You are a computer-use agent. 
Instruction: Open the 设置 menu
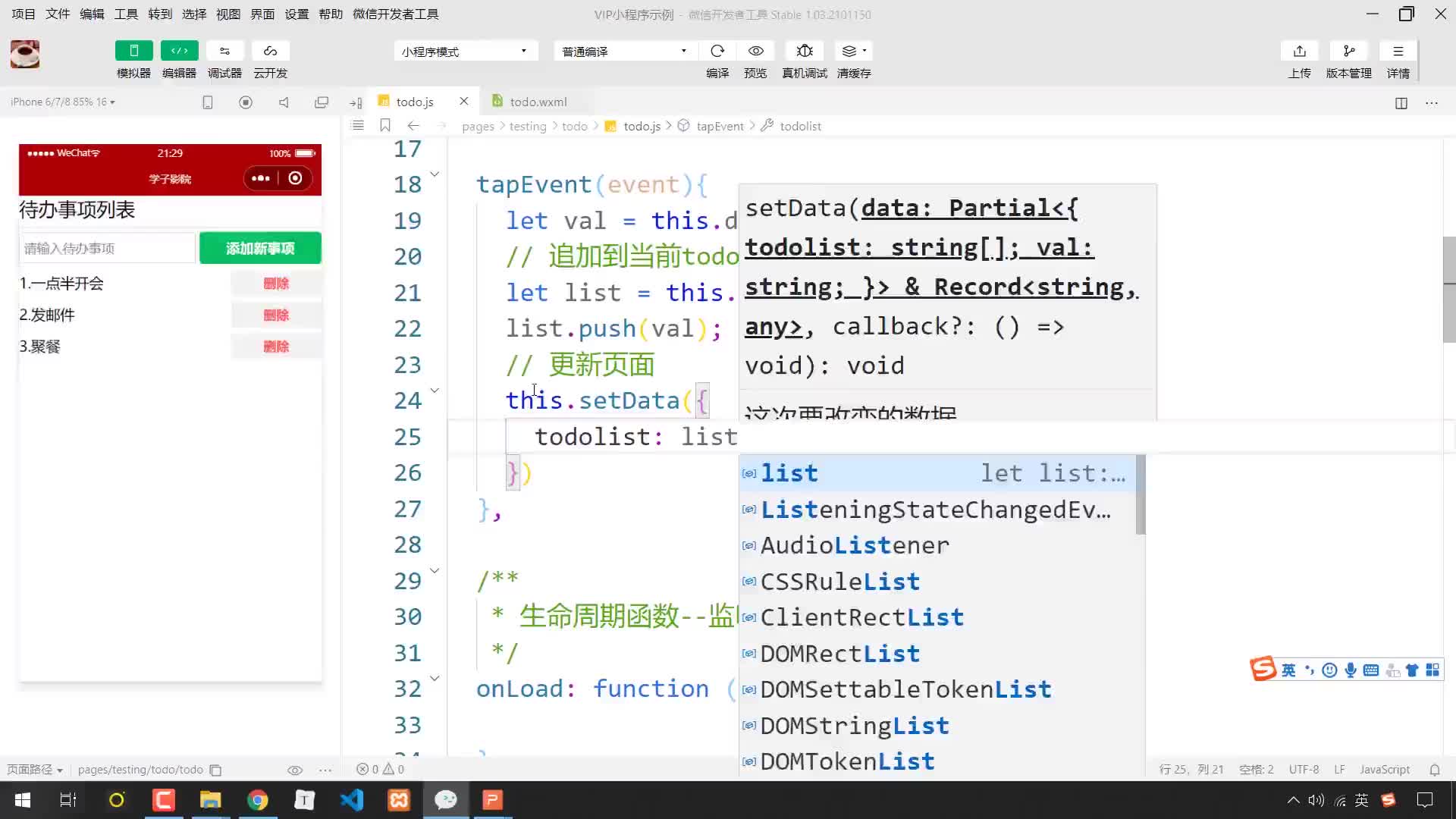[x=297, y=14]
